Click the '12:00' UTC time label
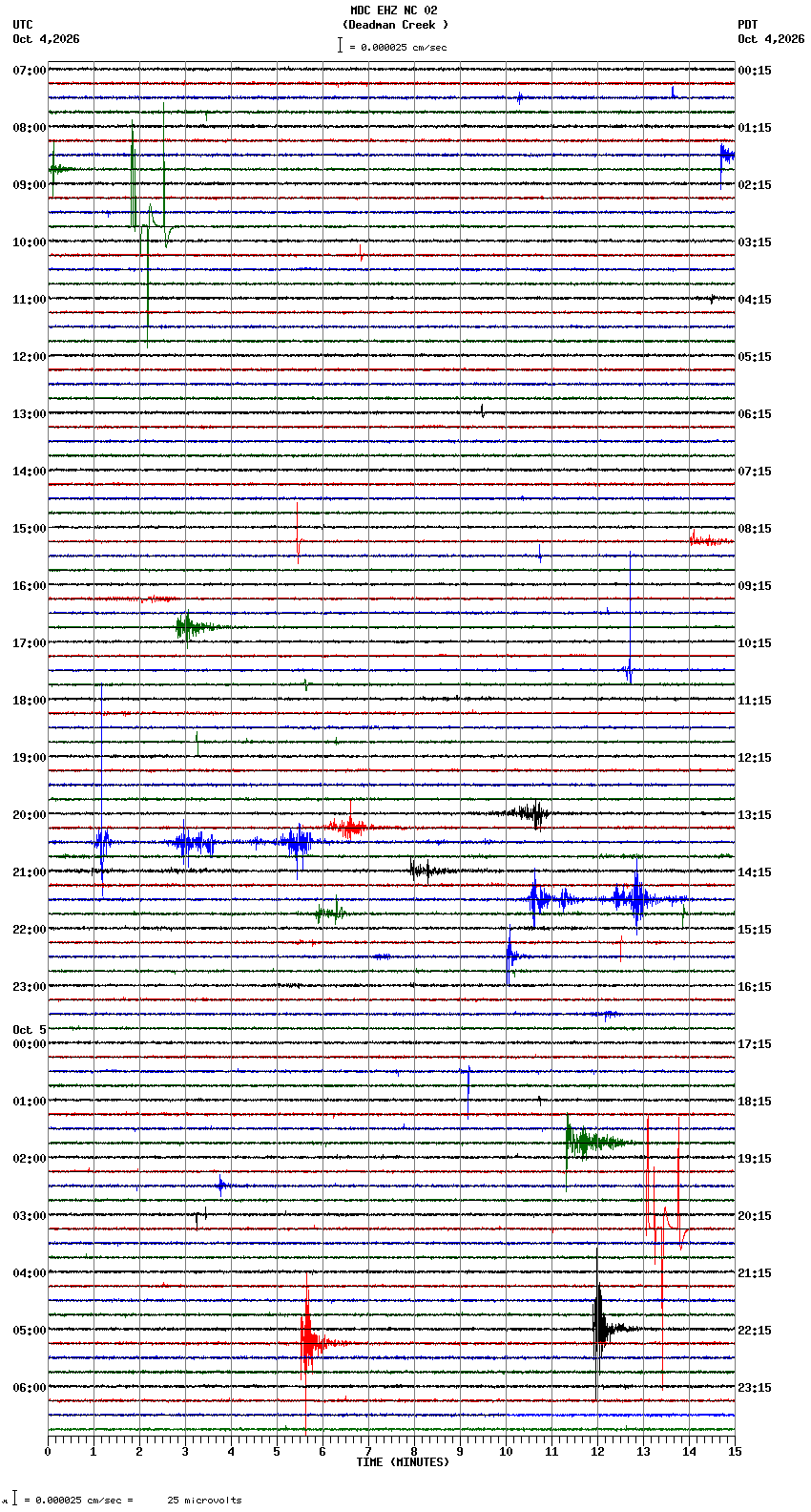The height and width of the screenshot is (1512, 811). point(30,357)
